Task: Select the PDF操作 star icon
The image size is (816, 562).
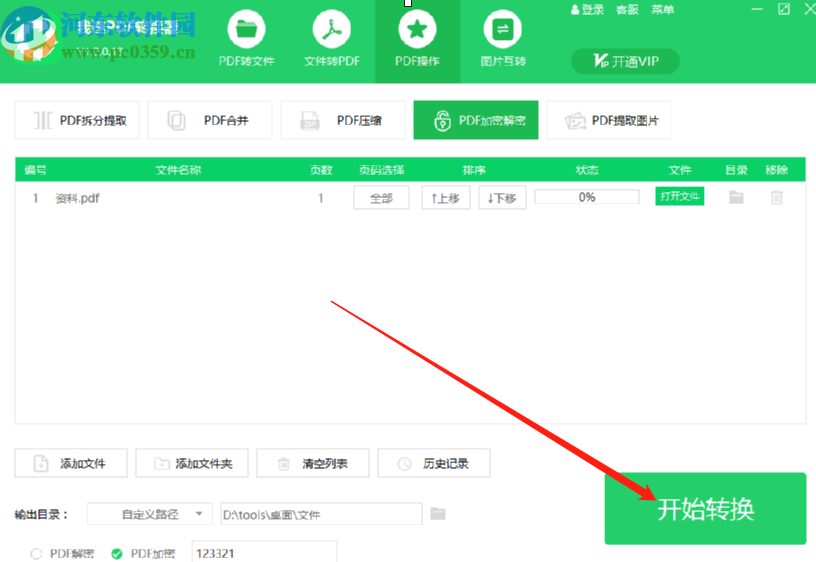Action: [417, 29]
